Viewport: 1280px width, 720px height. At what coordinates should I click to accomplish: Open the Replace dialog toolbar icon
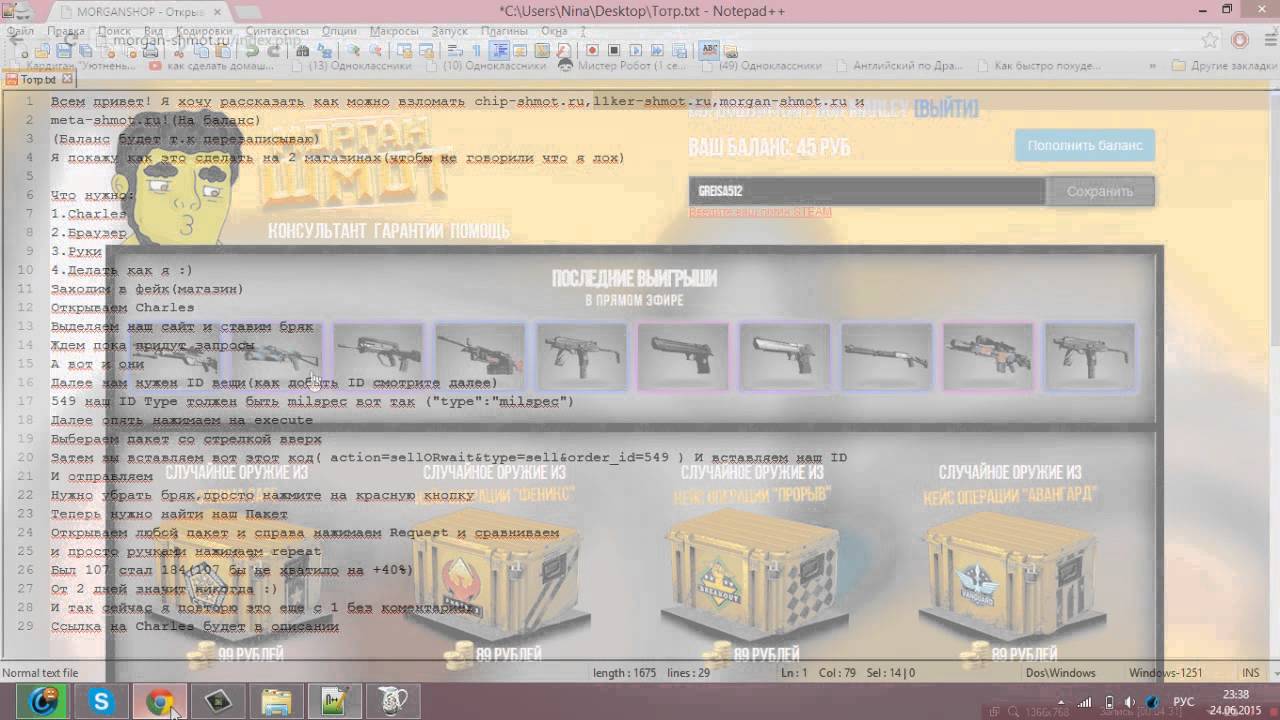tap(324, 50)
